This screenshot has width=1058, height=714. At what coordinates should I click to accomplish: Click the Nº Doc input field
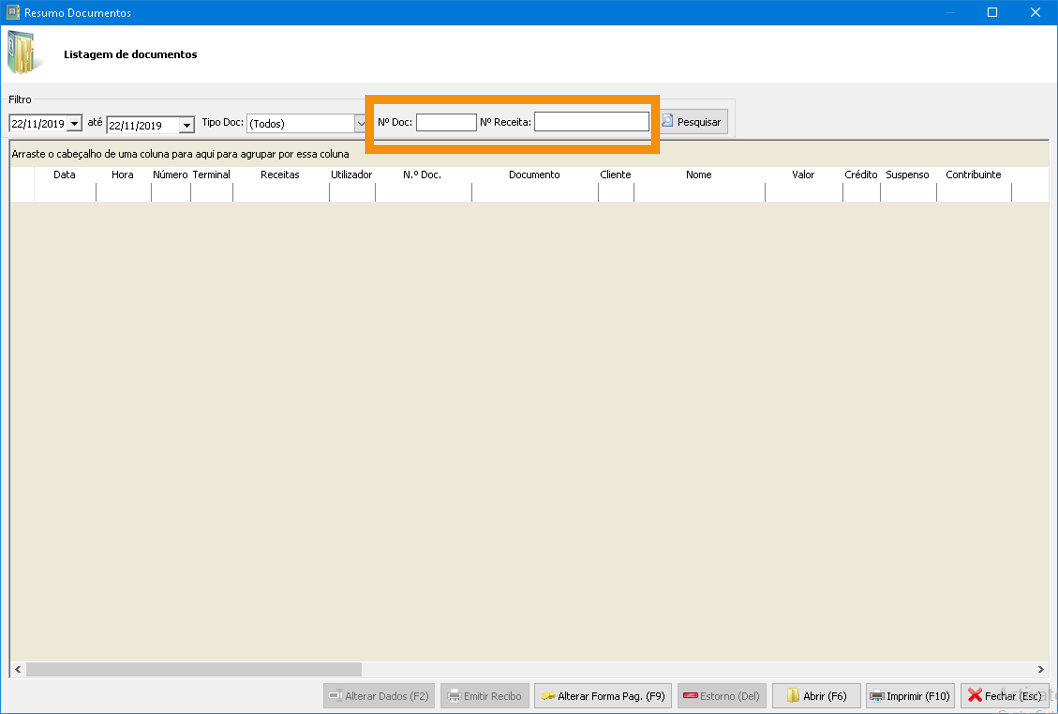click(446, 122)
